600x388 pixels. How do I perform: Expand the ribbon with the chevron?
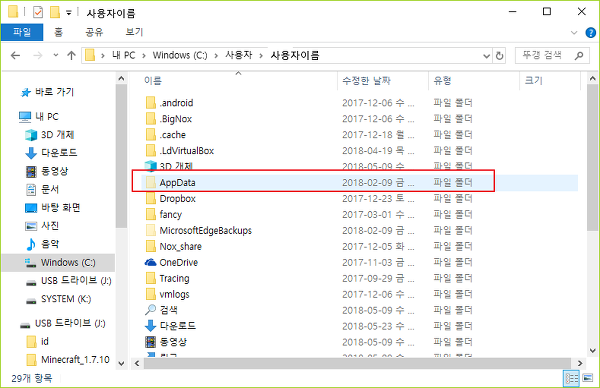coord(574,33)
